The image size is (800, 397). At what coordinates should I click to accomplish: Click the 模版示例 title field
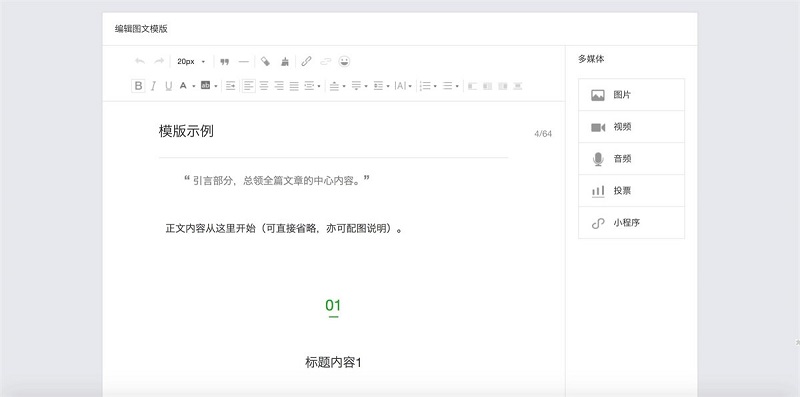[333, 132]
